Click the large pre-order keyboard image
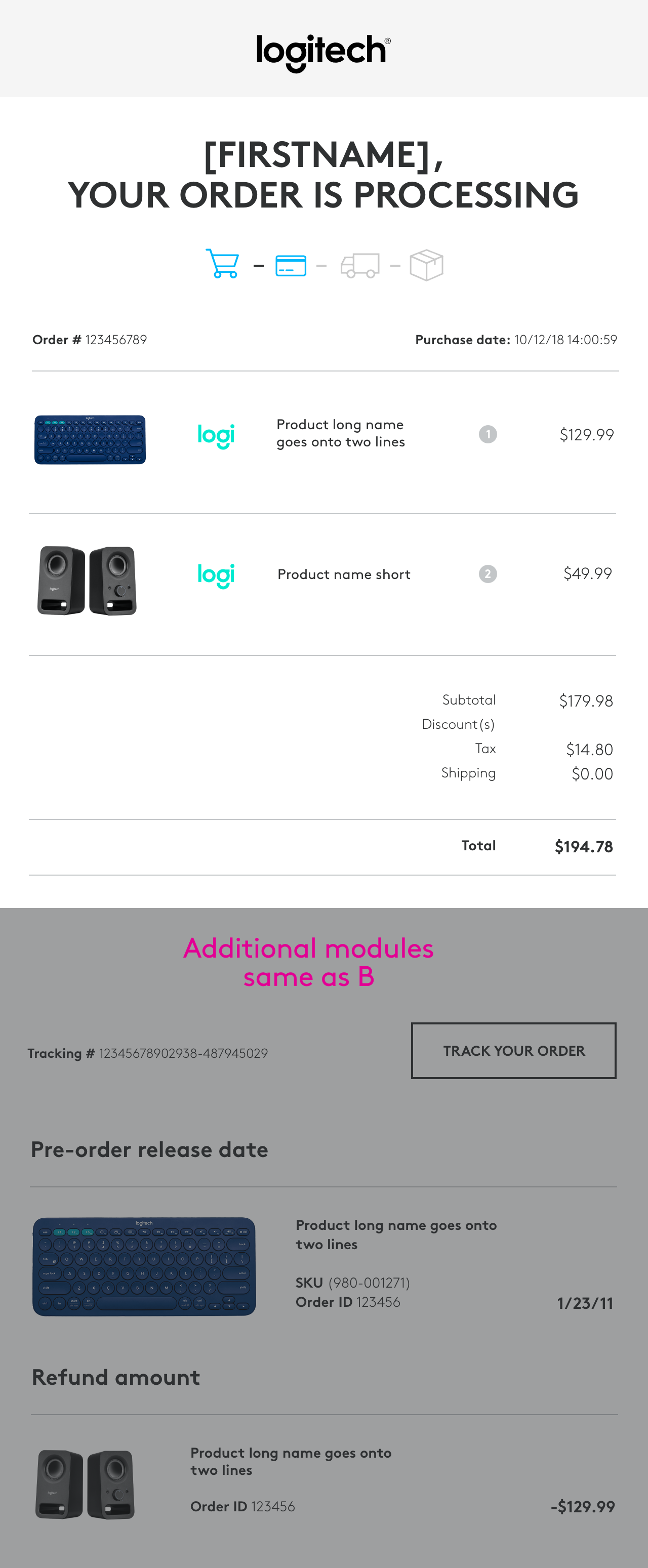The height and width of the screenshot is (1568, 648). coord(144,1266)
